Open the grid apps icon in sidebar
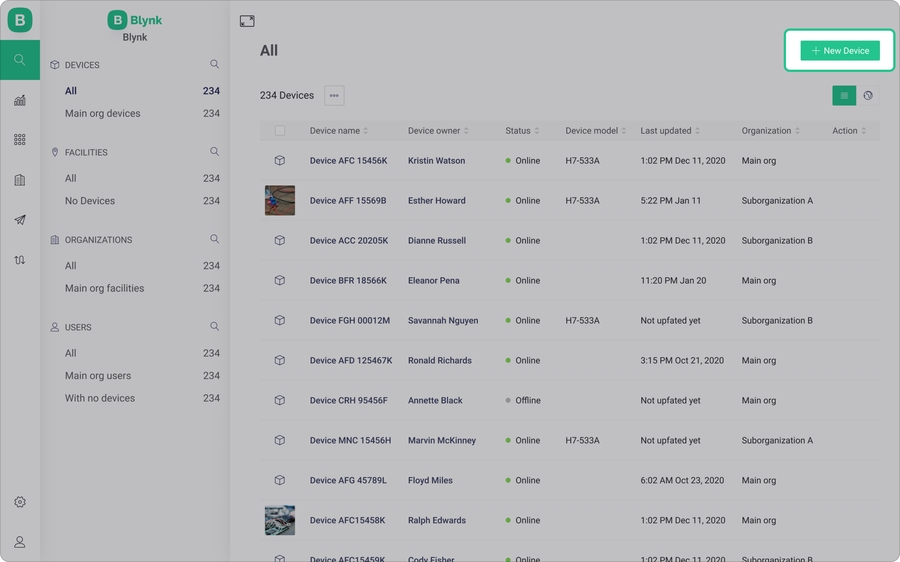The height and width of the screenshot is (562, 900). 20,140
